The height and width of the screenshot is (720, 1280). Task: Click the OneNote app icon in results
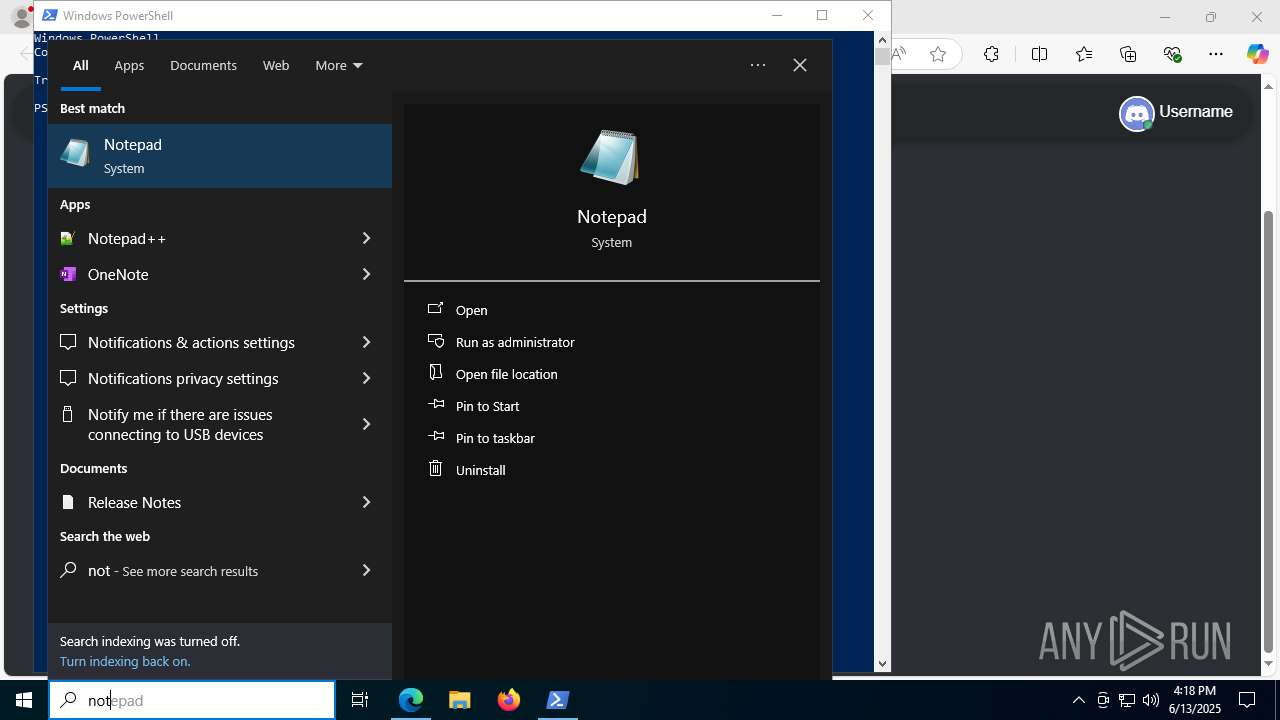click(68, 274)
